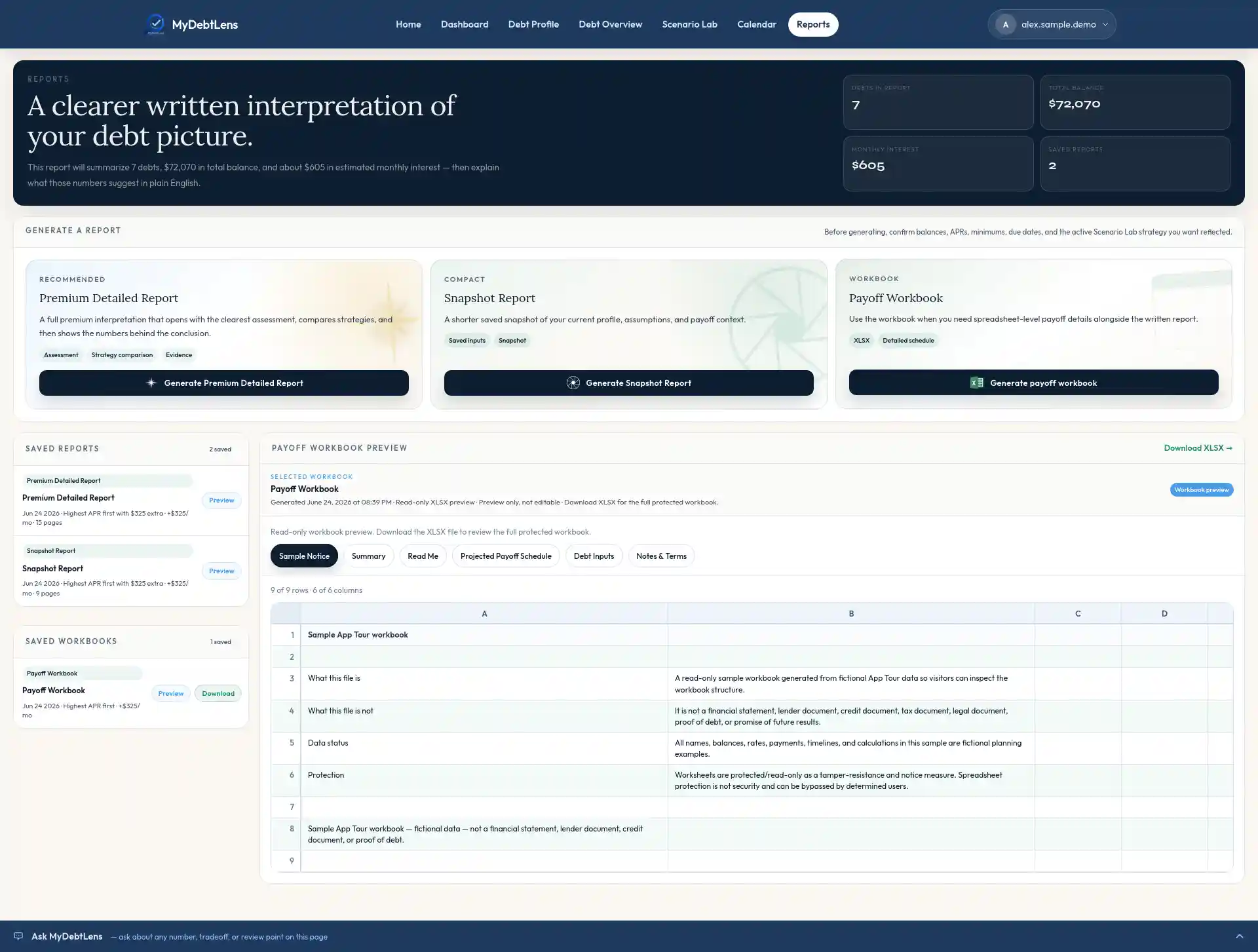Open the Notes & Terms sheet tab
The image size is (1258, 952).
661,556
